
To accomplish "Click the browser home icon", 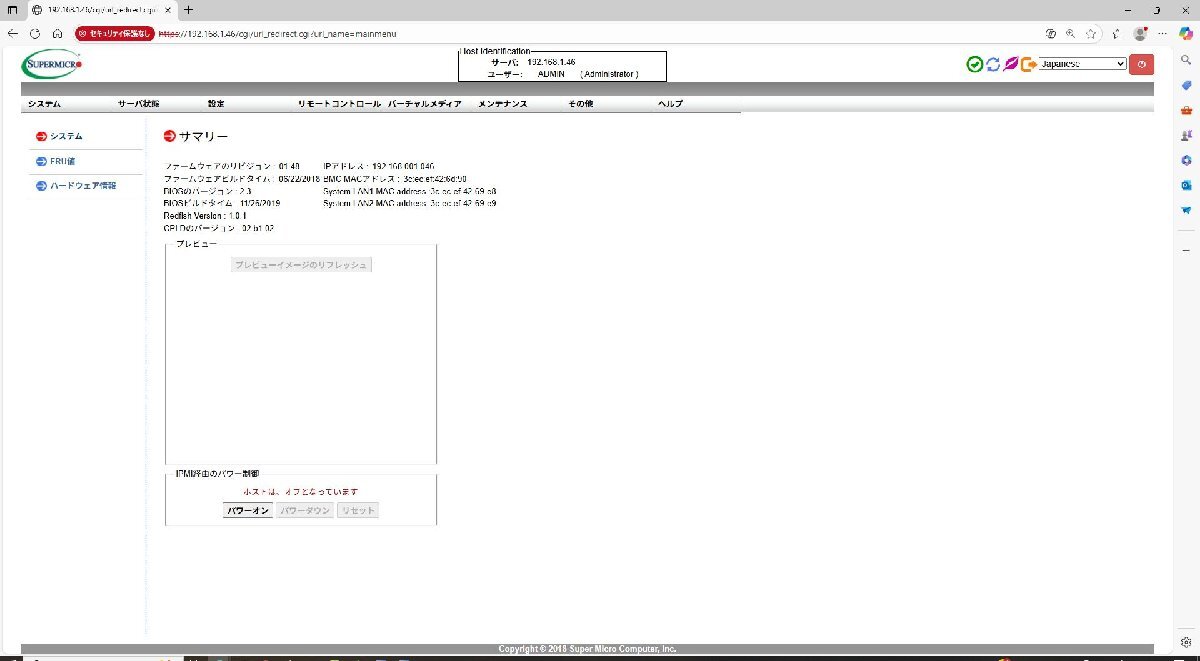I will coord(58,33).
